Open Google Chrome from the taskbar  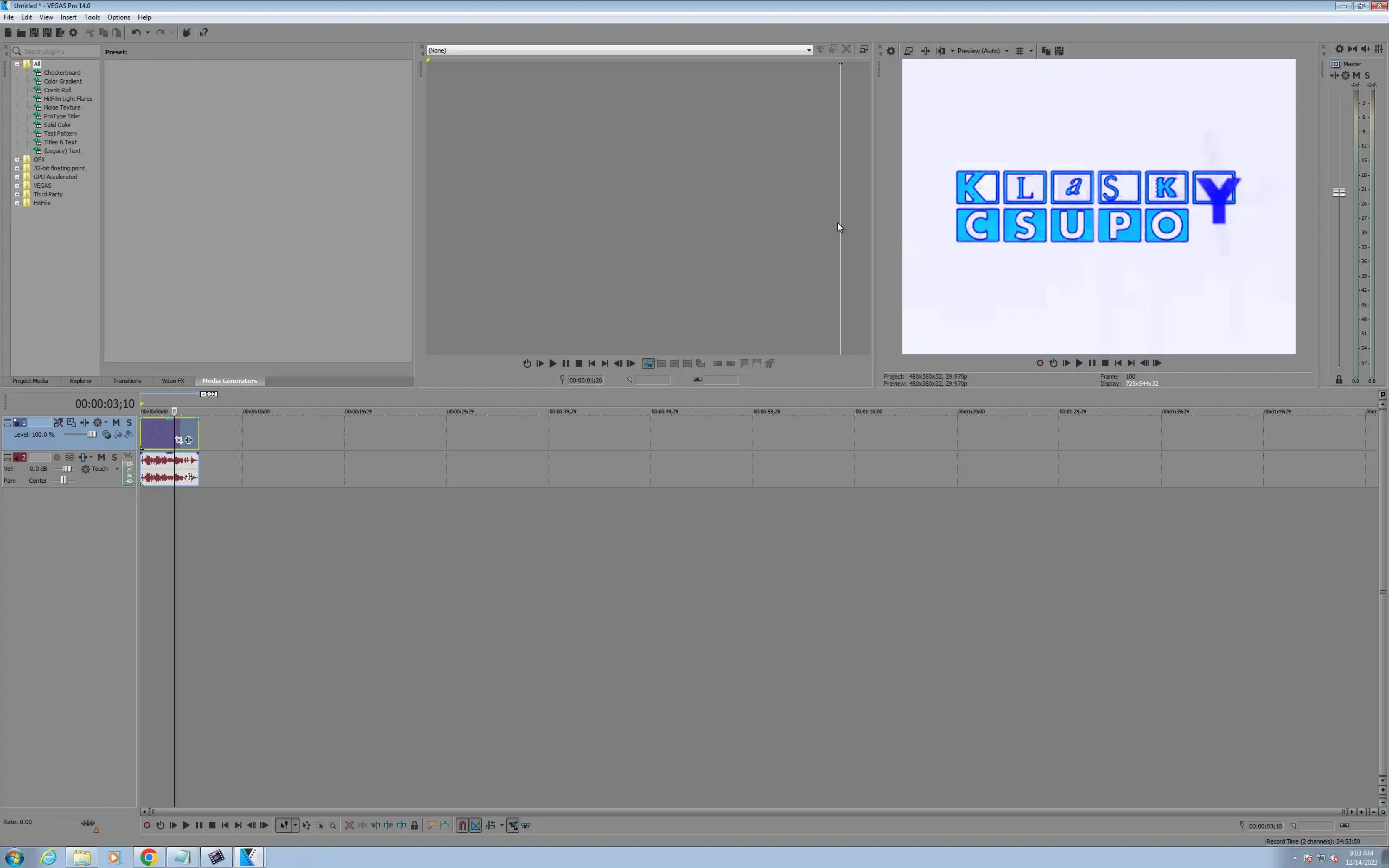(x=149, y=857)
